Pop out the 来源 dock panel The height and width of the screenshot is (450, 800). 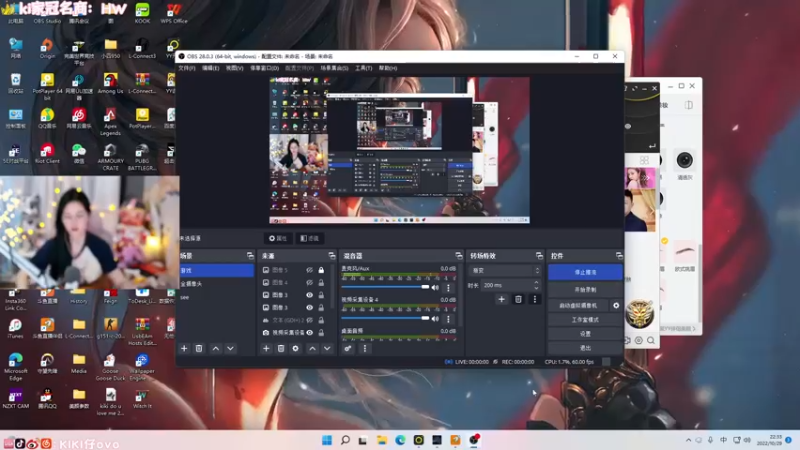[332, 256]
